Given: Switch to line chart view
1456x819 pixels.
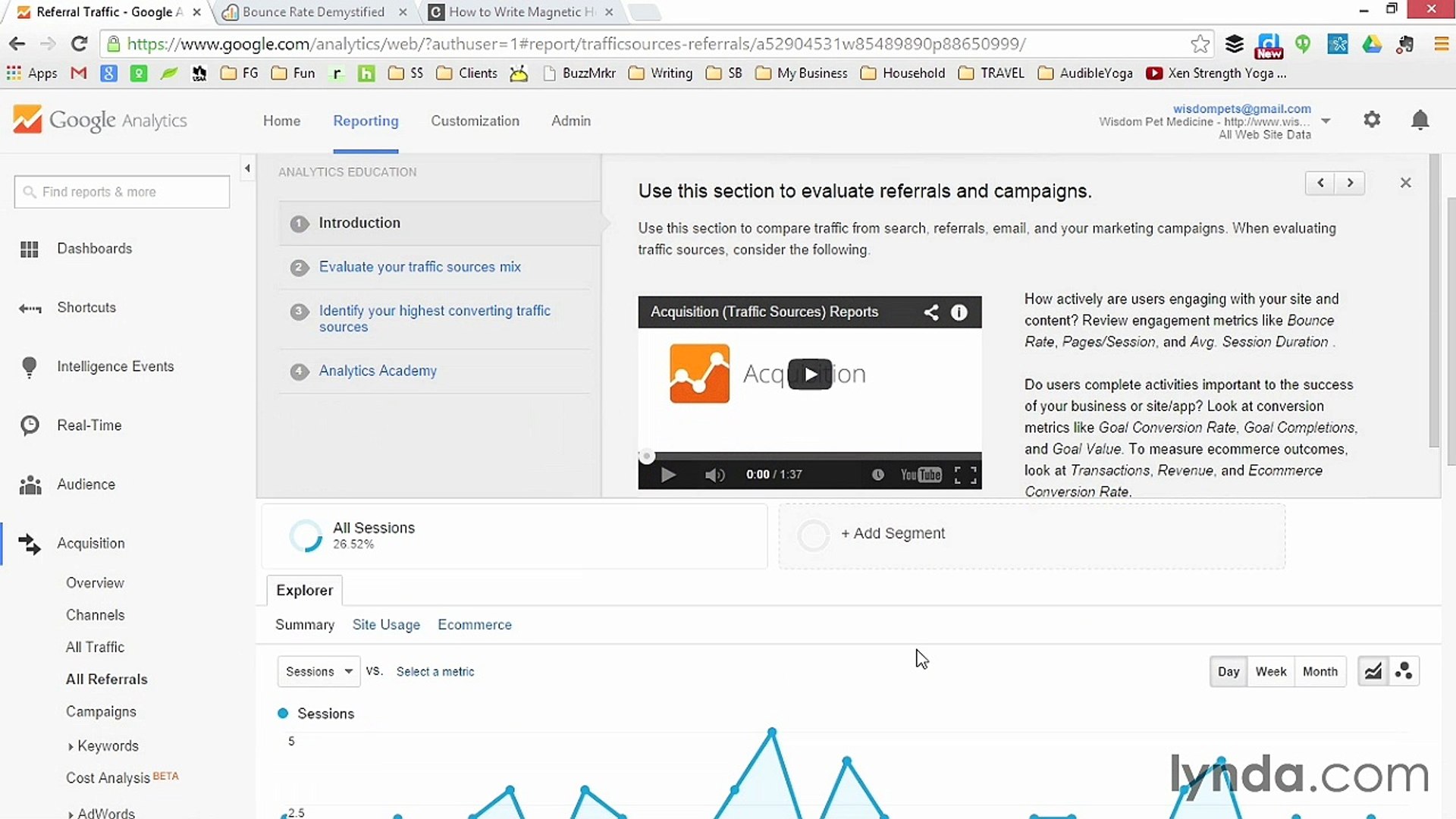Looking at the screenshot, I should [x=1373, y=671].
